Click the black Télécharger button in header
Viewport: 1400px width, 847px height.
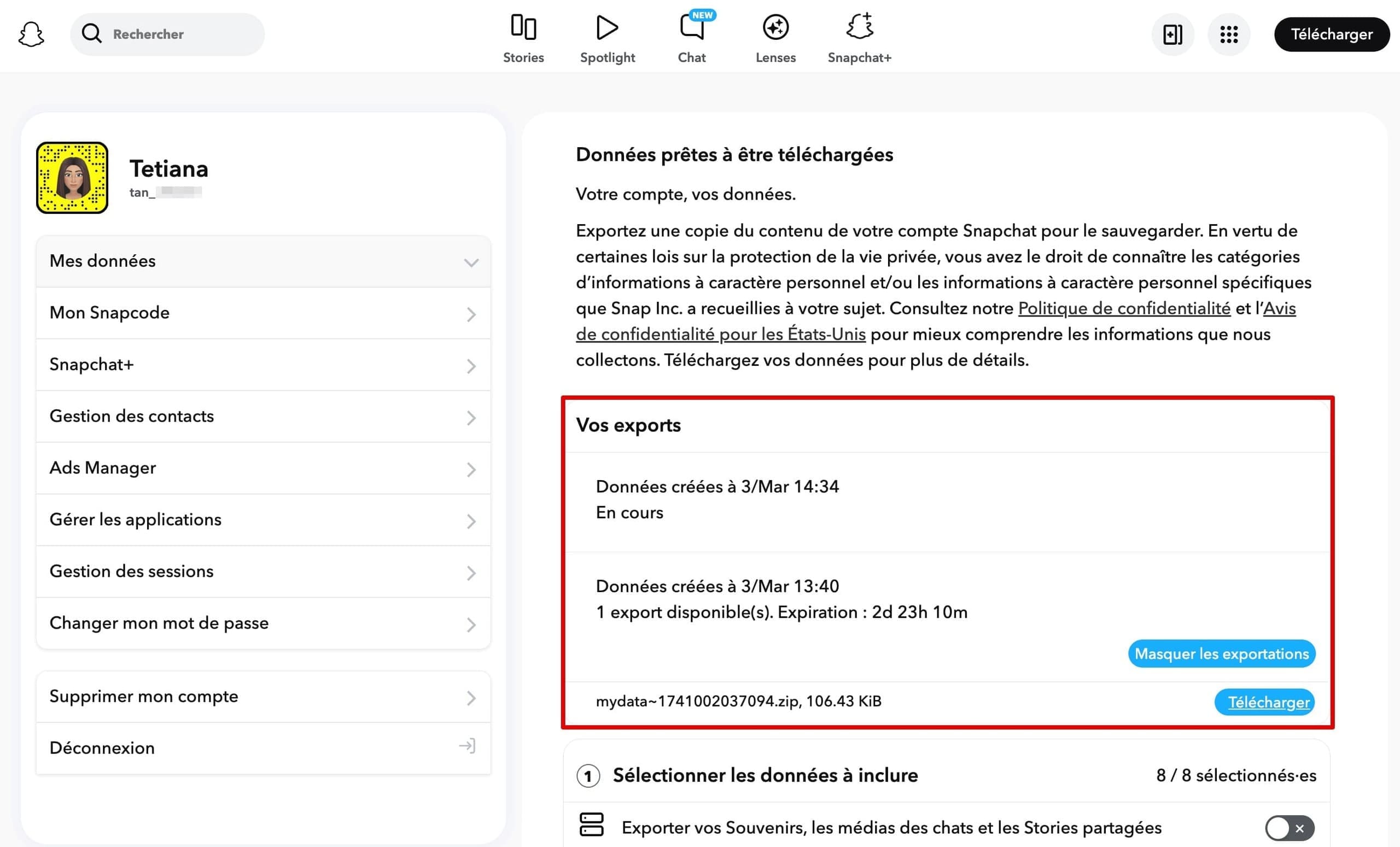click(1331, 34)
